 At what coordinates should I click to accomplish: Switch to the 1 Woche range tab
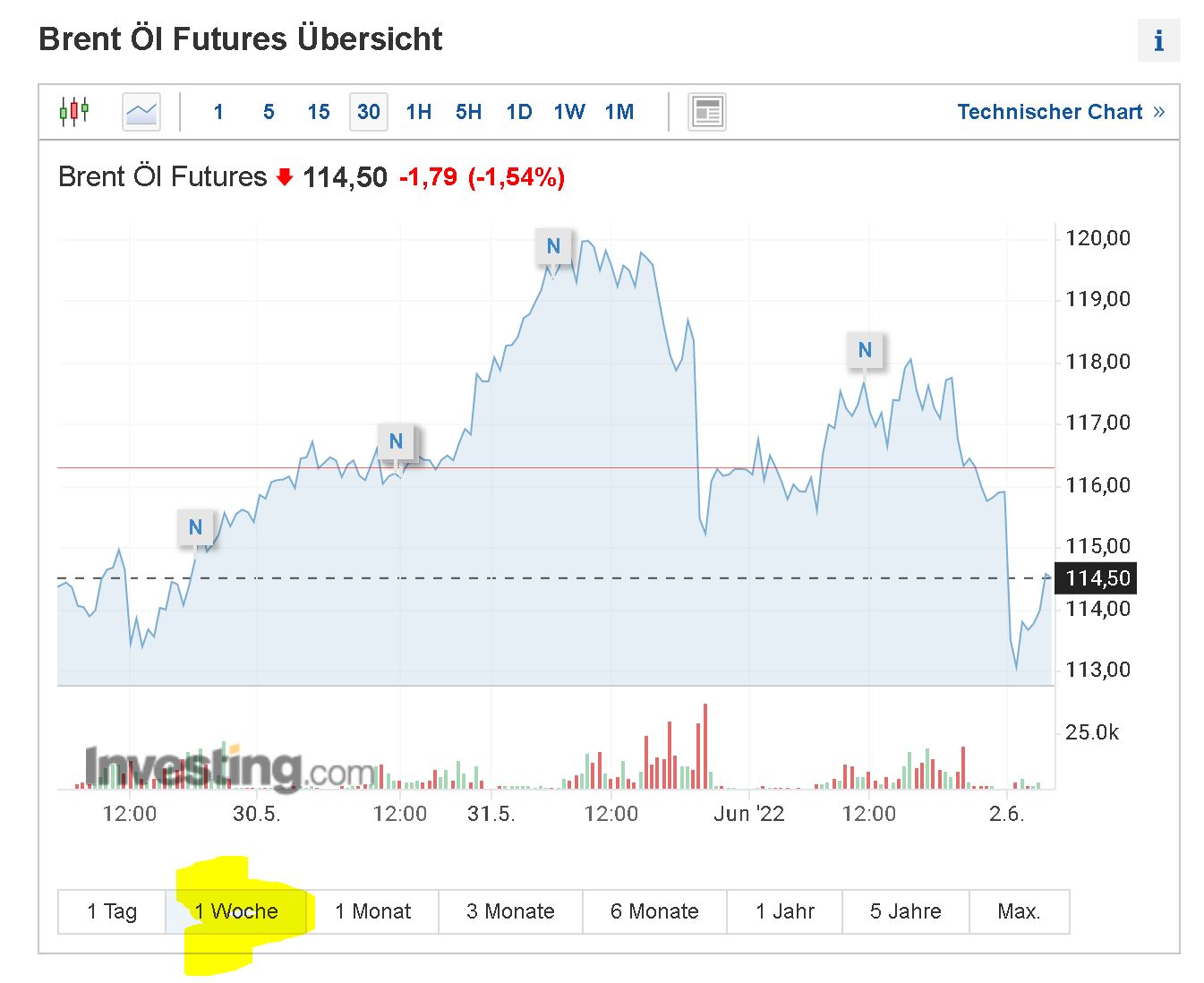[x=236, y=911]
